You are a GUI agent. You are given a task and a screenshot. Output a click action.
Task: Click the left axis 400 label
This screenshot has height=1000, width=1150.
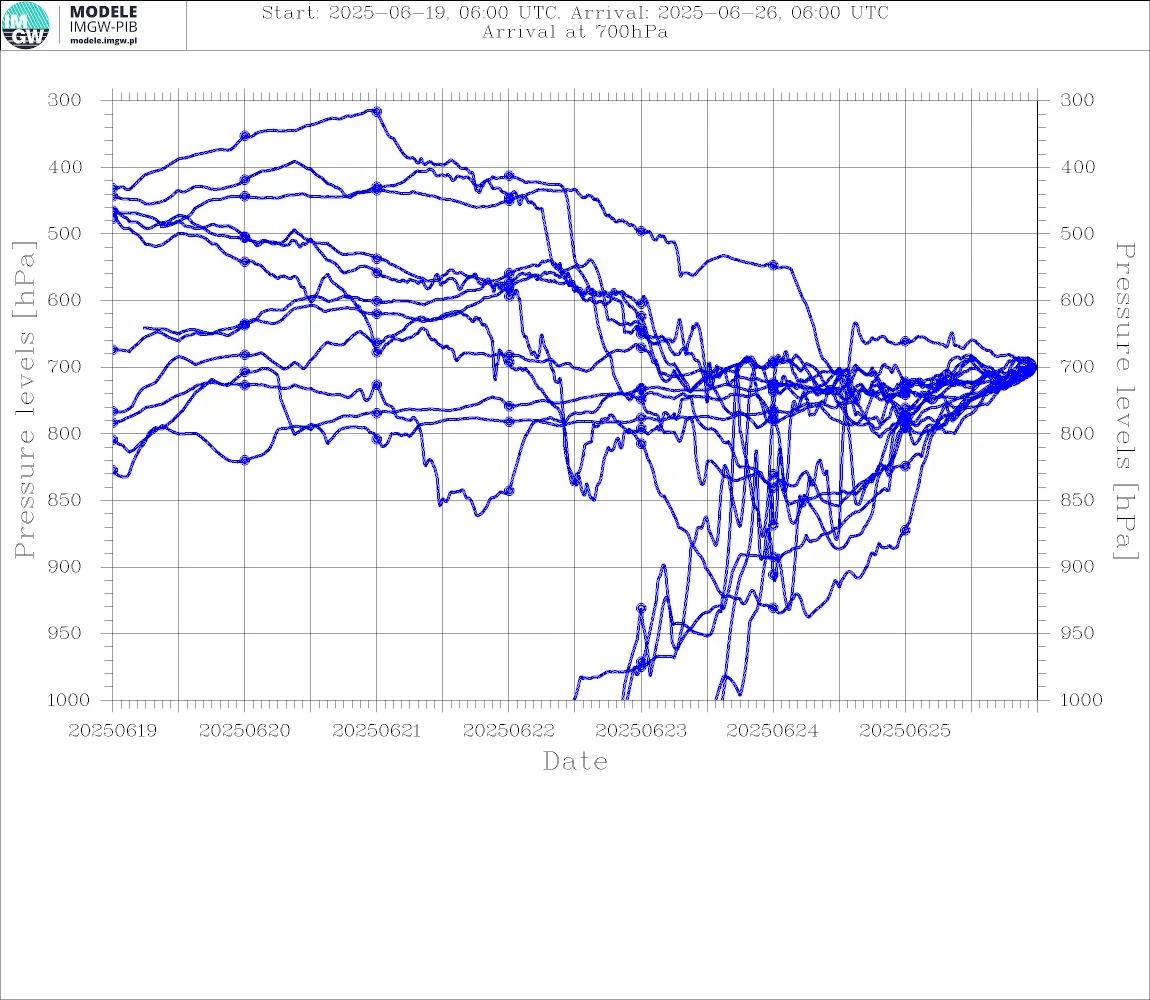(64, 167)
